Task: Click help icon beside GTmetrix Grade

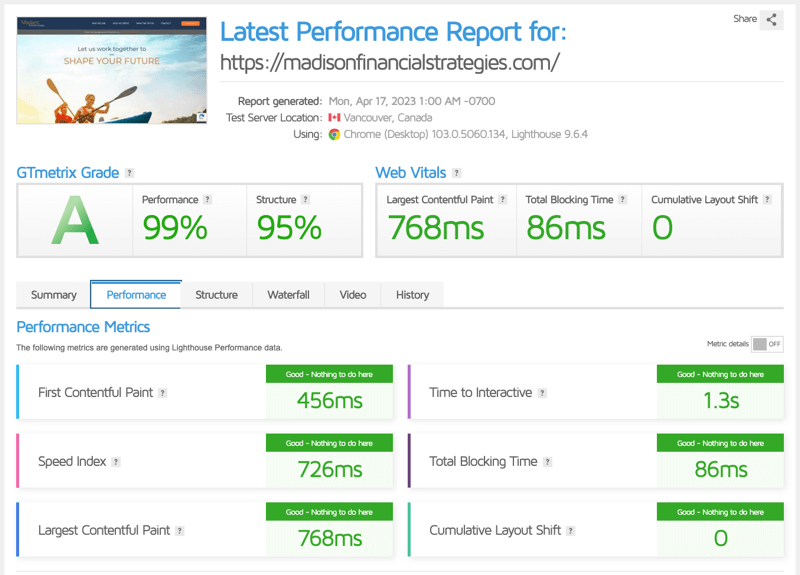Action: pyautogui.click(x=130, y=173)
